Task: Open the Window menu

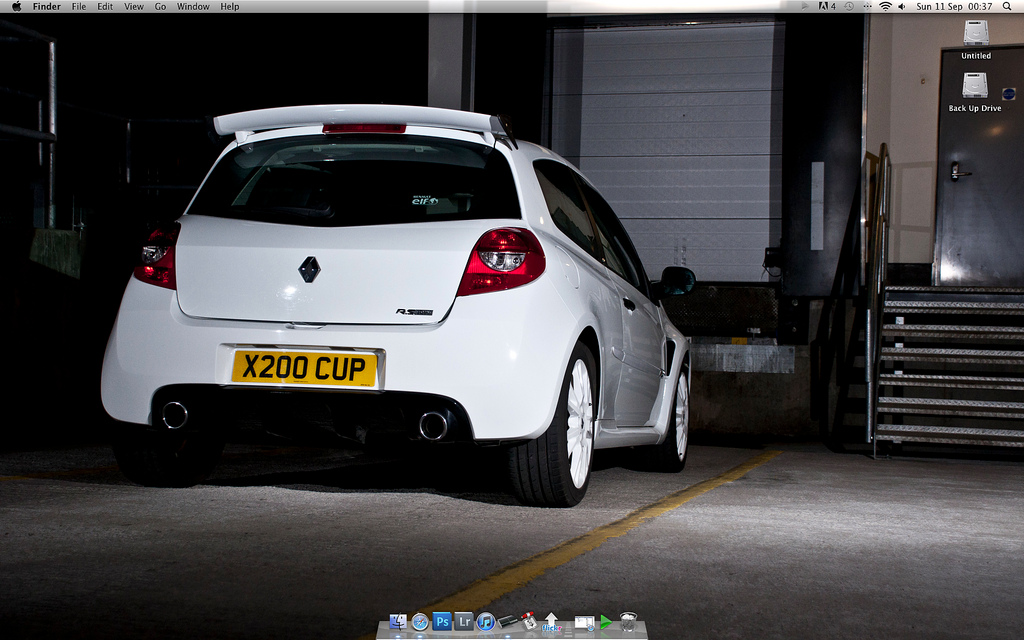Action: click(193, 7)
